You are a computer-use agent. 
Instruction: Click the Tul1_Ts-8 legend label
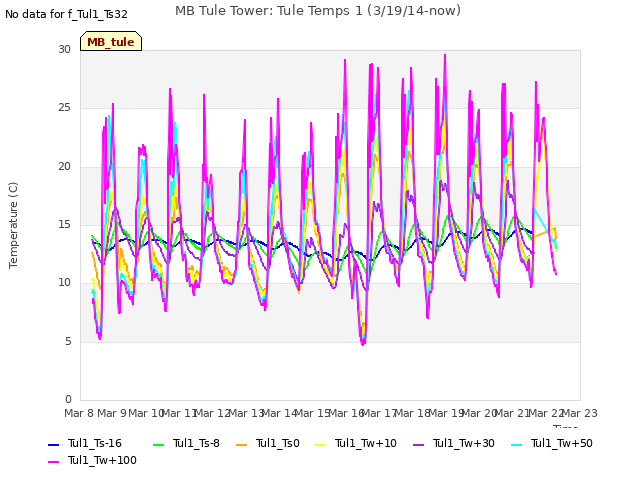click(196, 443)
